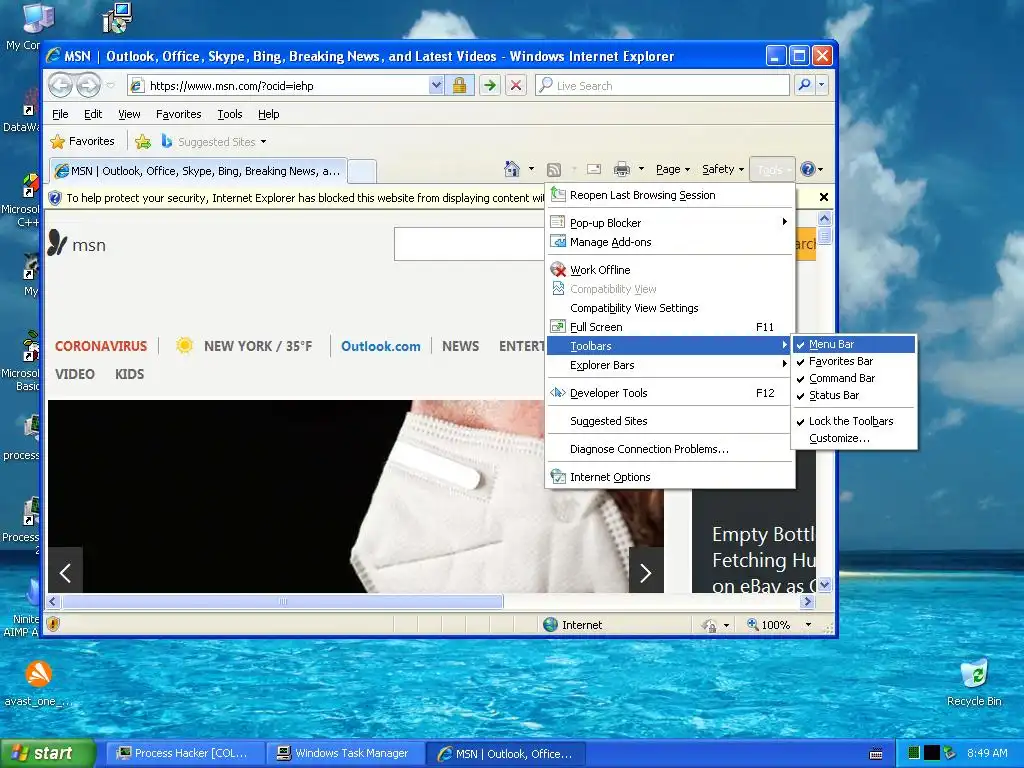Click the security padlock icon
This screenshot has height=768, width=1024.
coord(460,86)
